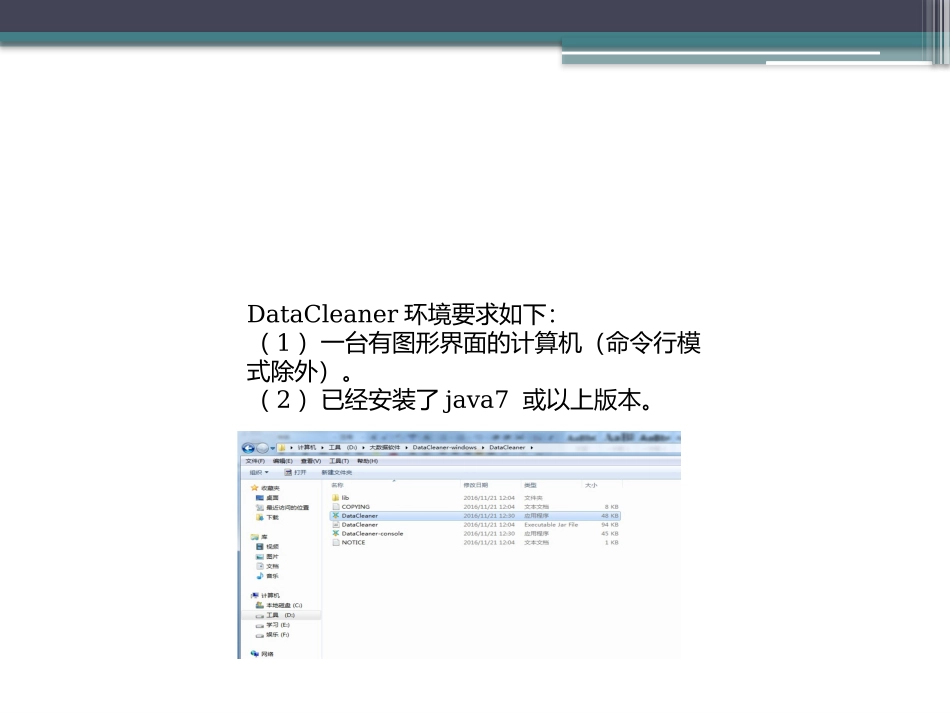The image size is (950, 713).
Task: Click the 打开 toolbar button
Action: pos(295,473)
